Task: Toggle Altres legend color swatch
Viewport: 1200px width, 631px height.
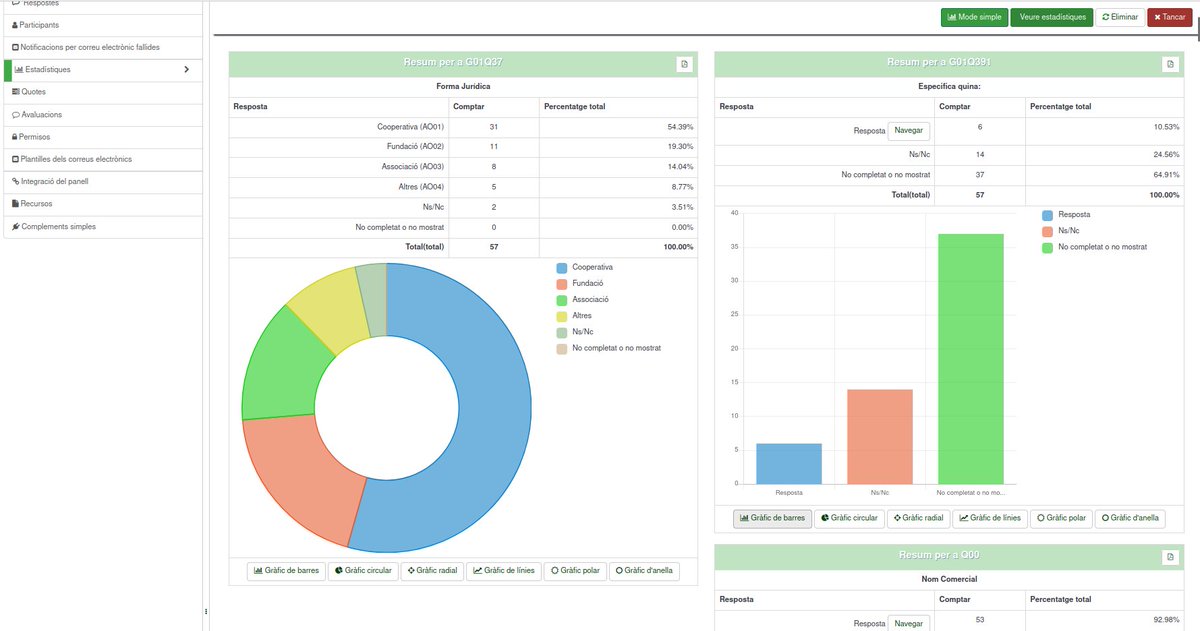Action: point(562,316)
